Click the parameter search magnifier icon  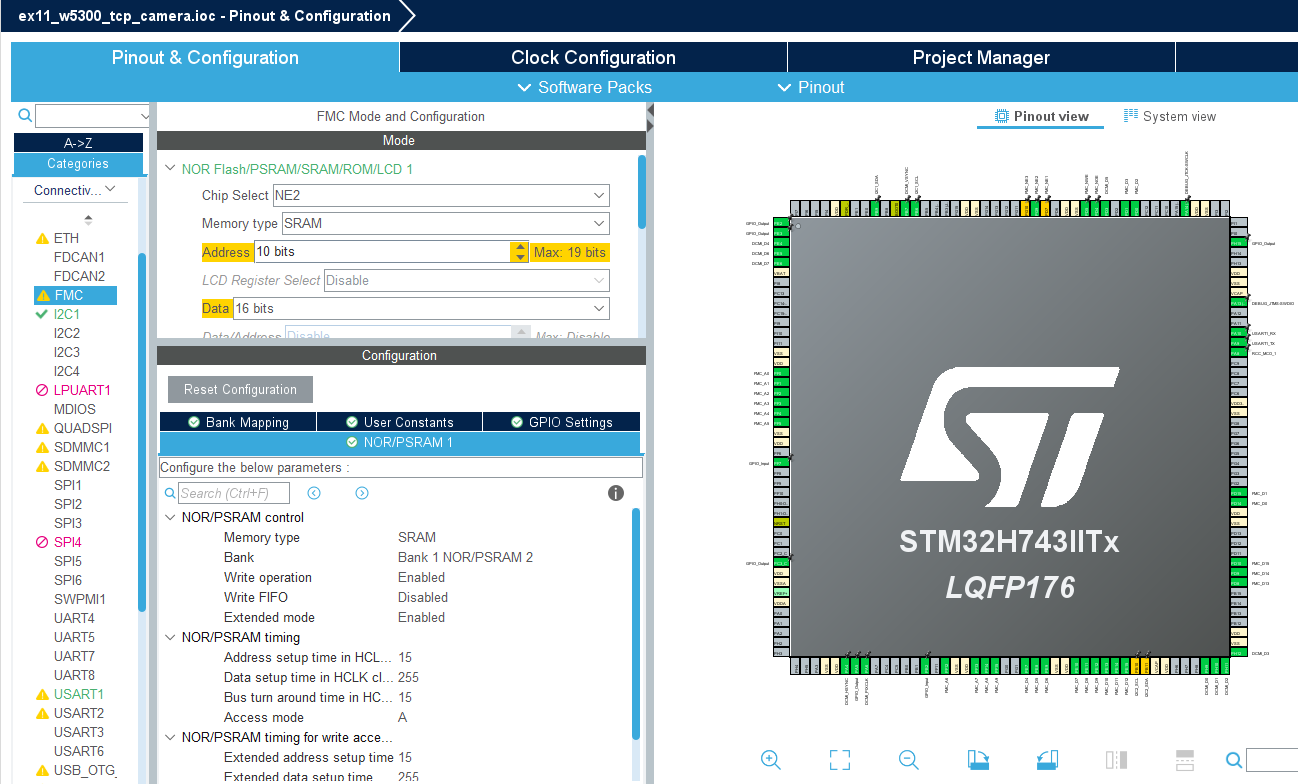point(170,493)
